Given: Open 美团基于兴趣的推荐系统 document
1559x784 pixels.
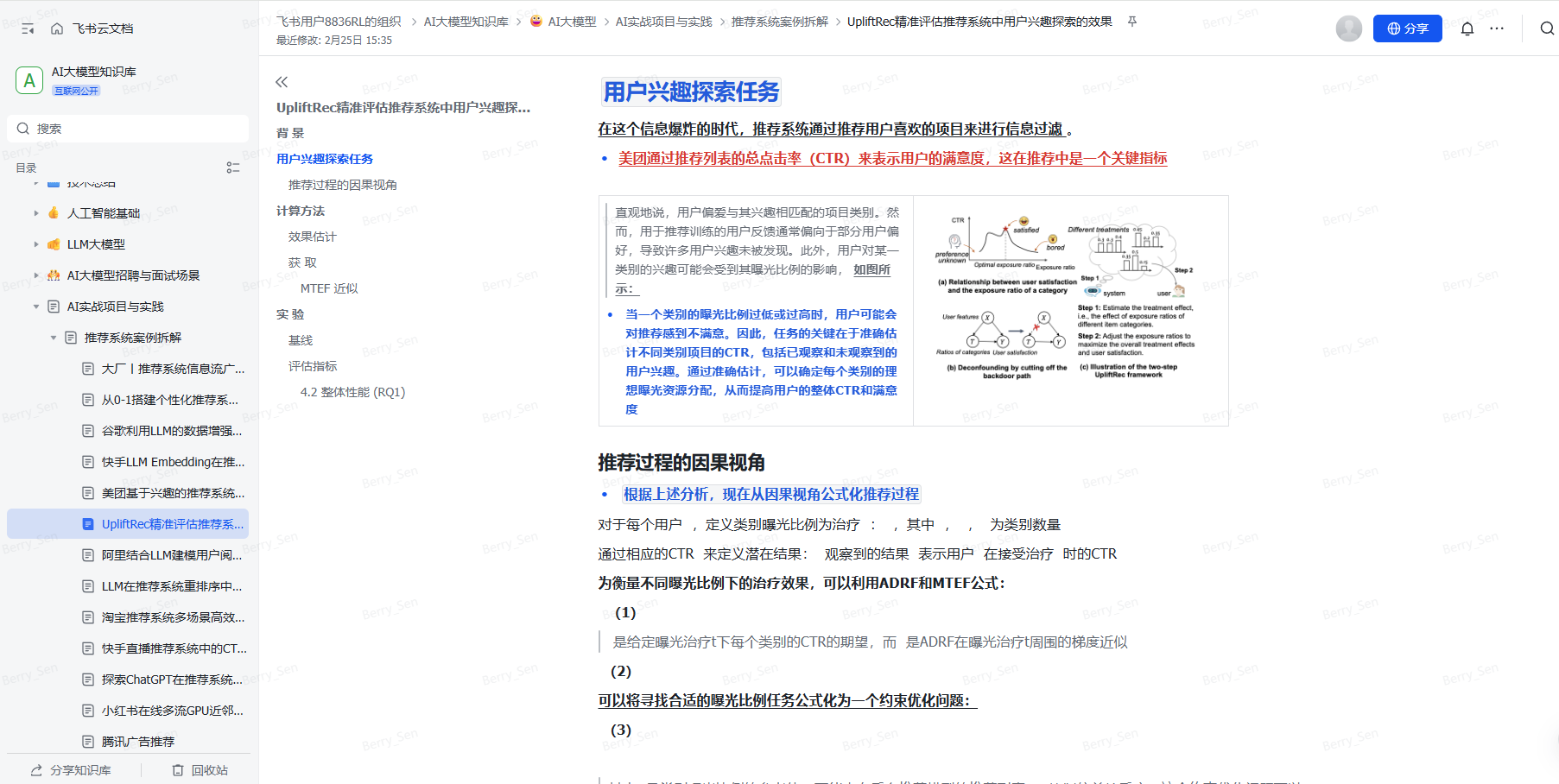Looking at the screenshot, I should [174, 493].
